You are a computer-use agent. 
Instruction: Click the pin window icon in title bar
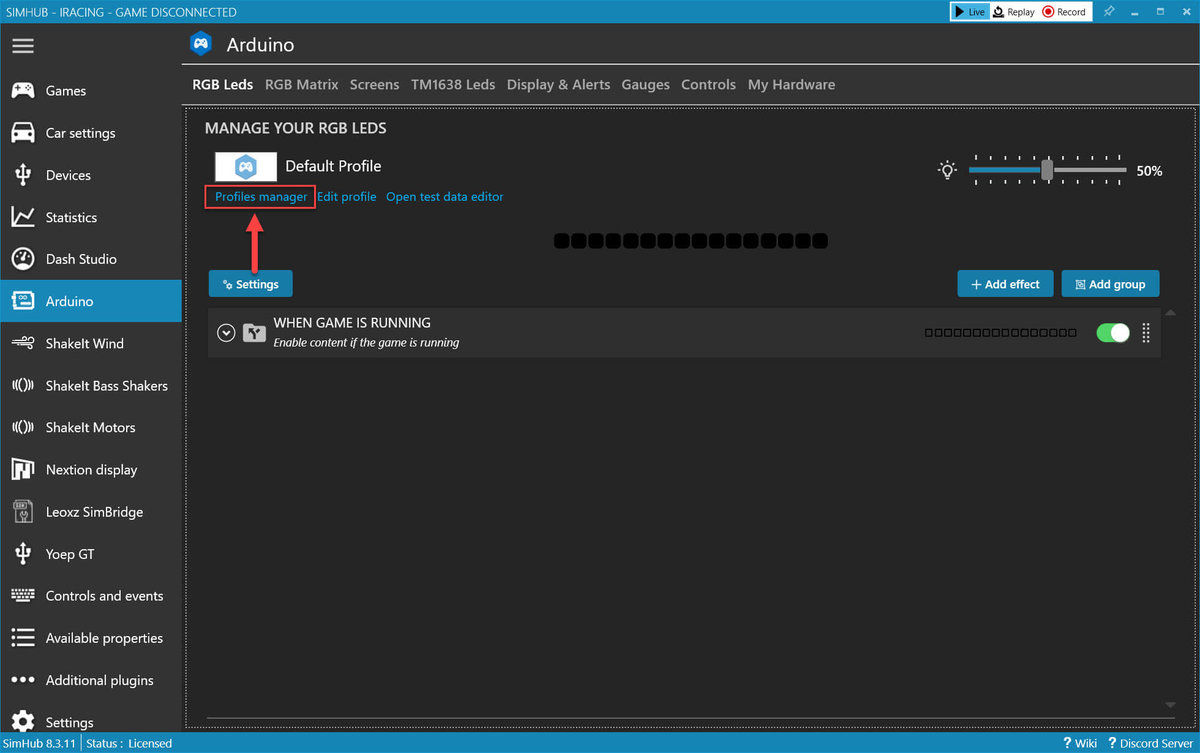pos(1109,12)
